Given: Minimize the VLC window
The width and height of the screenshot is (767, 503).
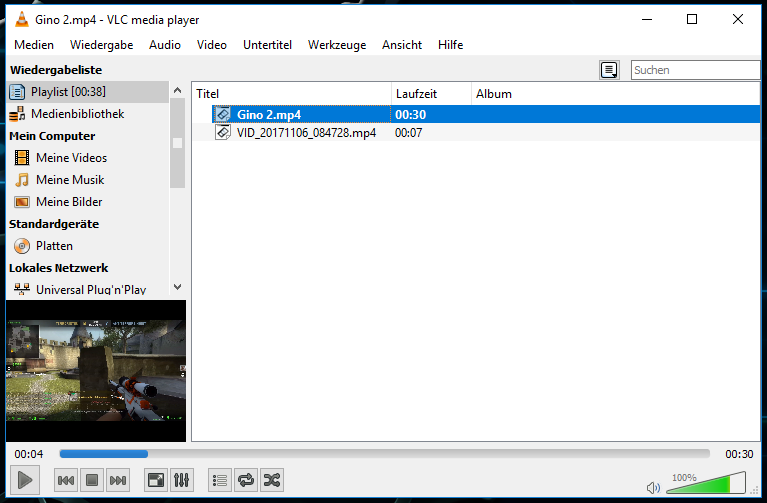Looking at the screenshot, I should (x=647, y=20).
